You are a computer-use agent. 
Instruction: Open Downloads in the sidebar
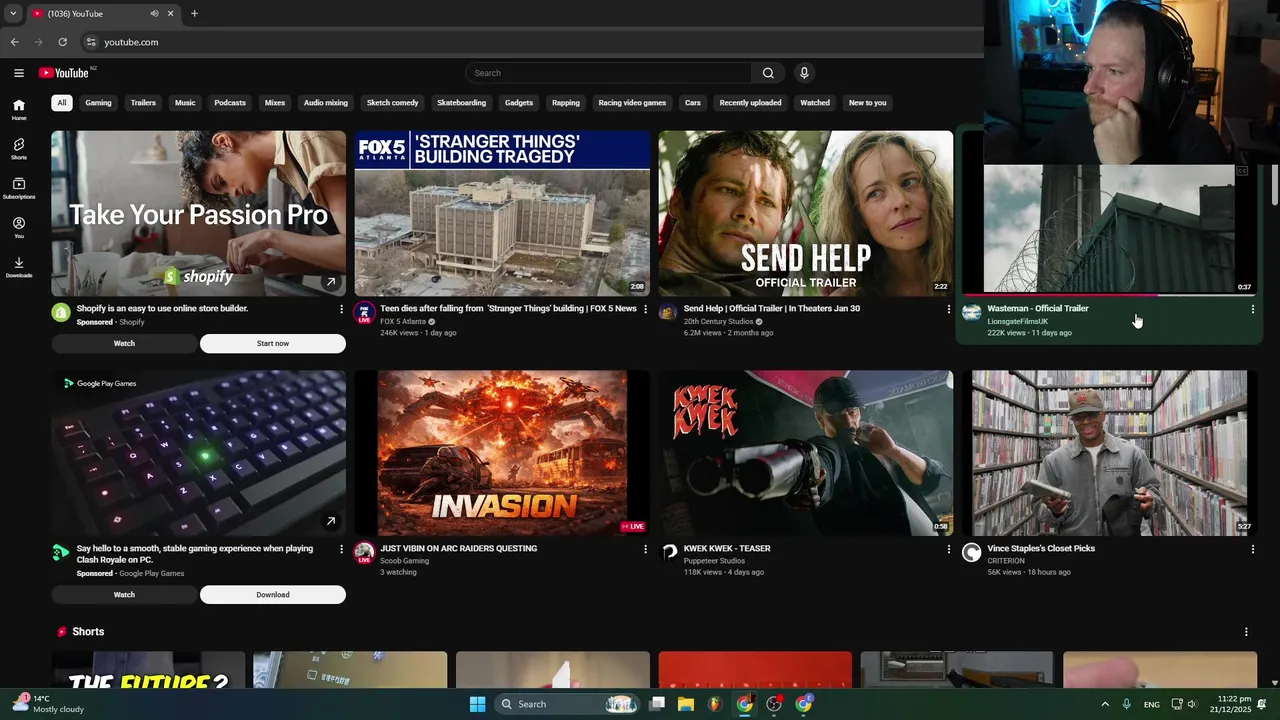pyautogui.click(x=19, y=267)
